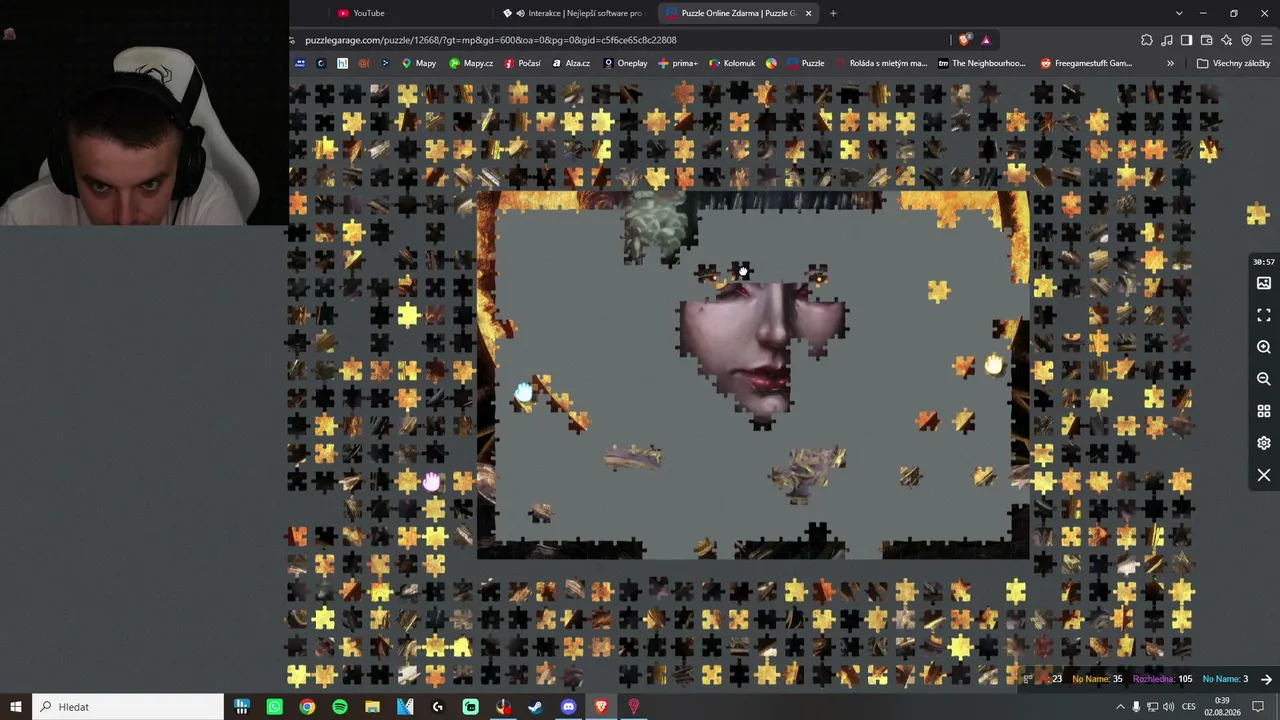Arrange pieces with the grid icon
Viewport: 1280px width, 720px height.
click(x=1264, y=411)
